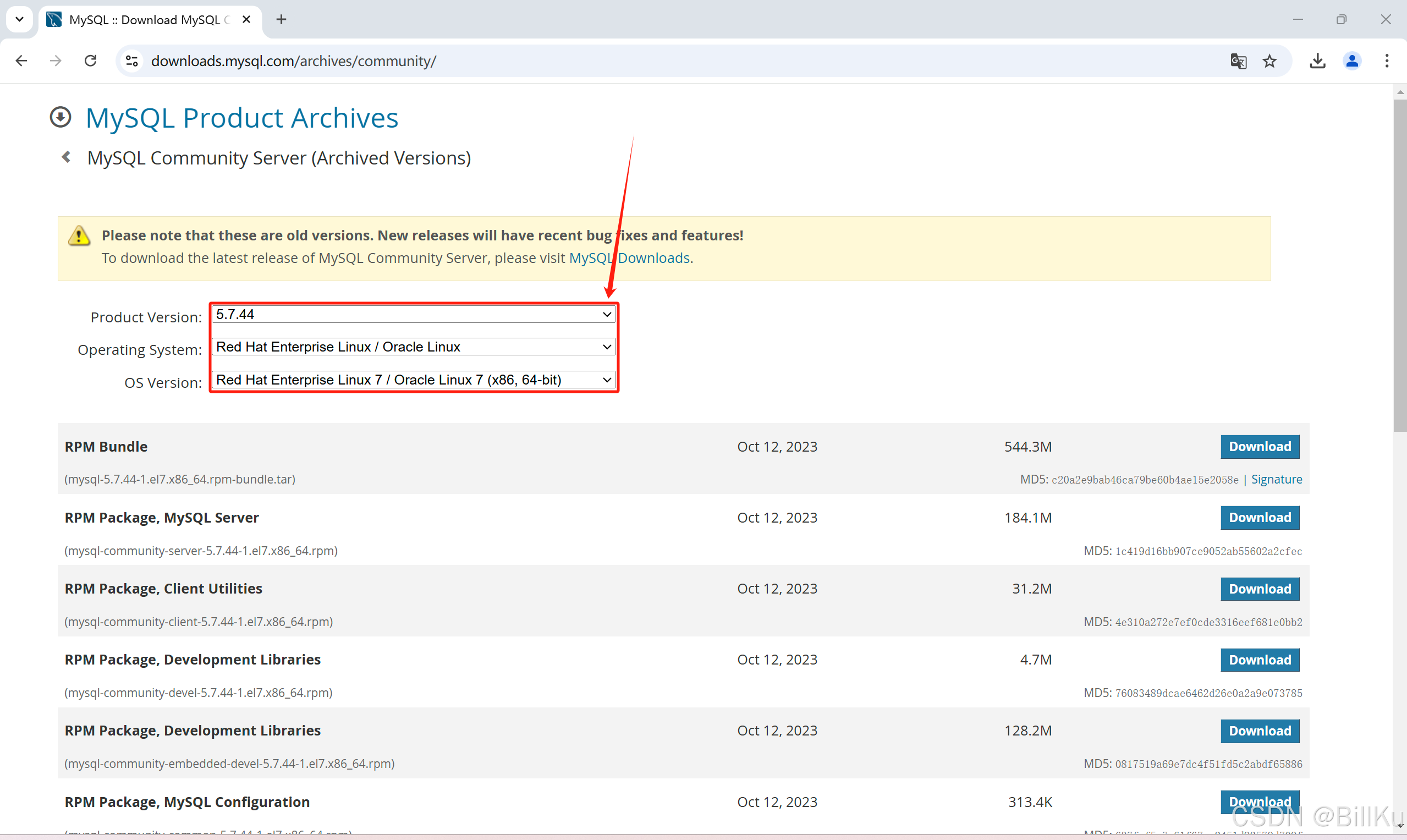This screenshot has height=840, width=1407.
Task: Click the address bar URL field
Action: (679, 61)
